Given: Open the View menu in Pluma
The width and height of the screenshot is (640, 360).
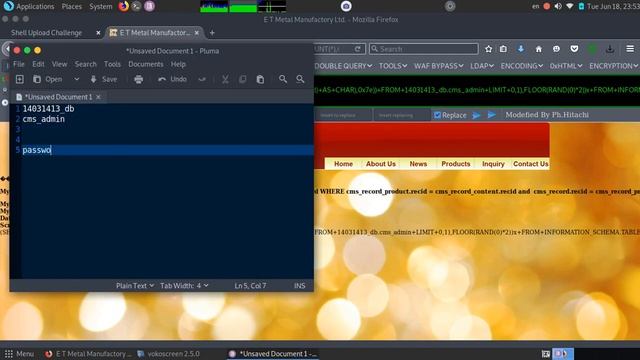Looking at the screenshot, I should click(x=59, y=64).
